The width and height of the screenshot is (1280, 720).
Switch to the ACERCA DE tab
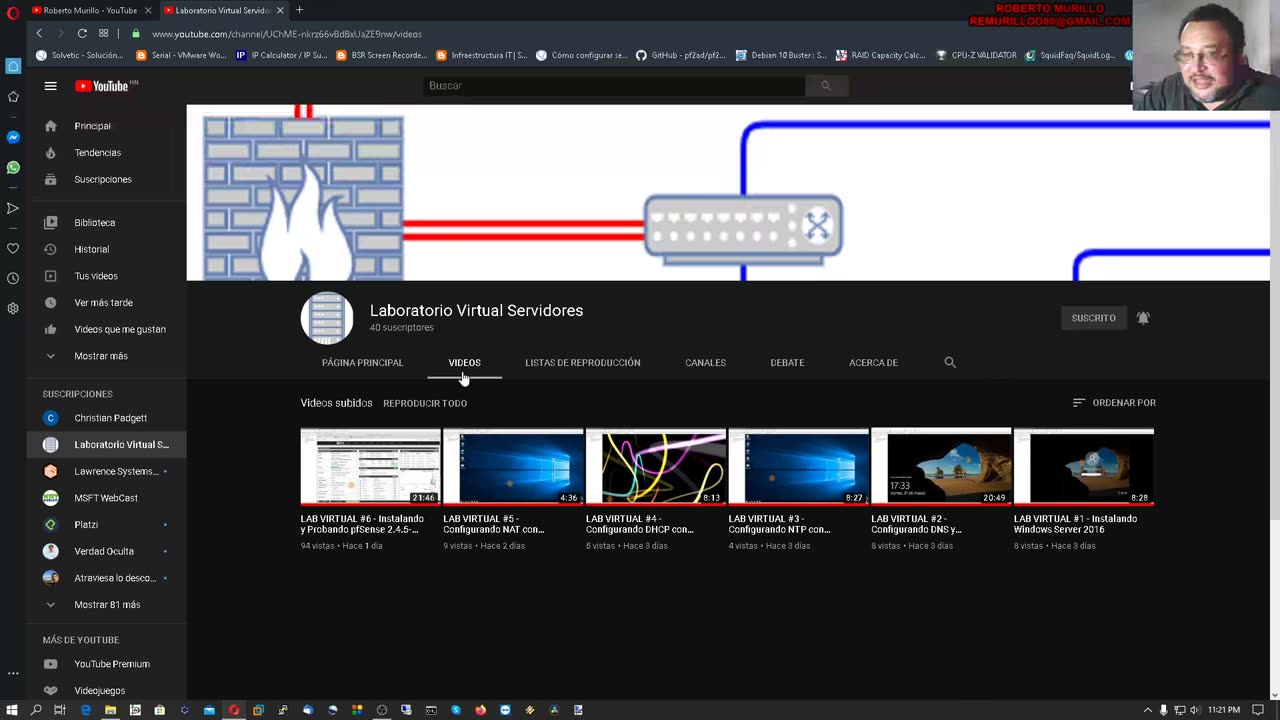pos(873,363)
